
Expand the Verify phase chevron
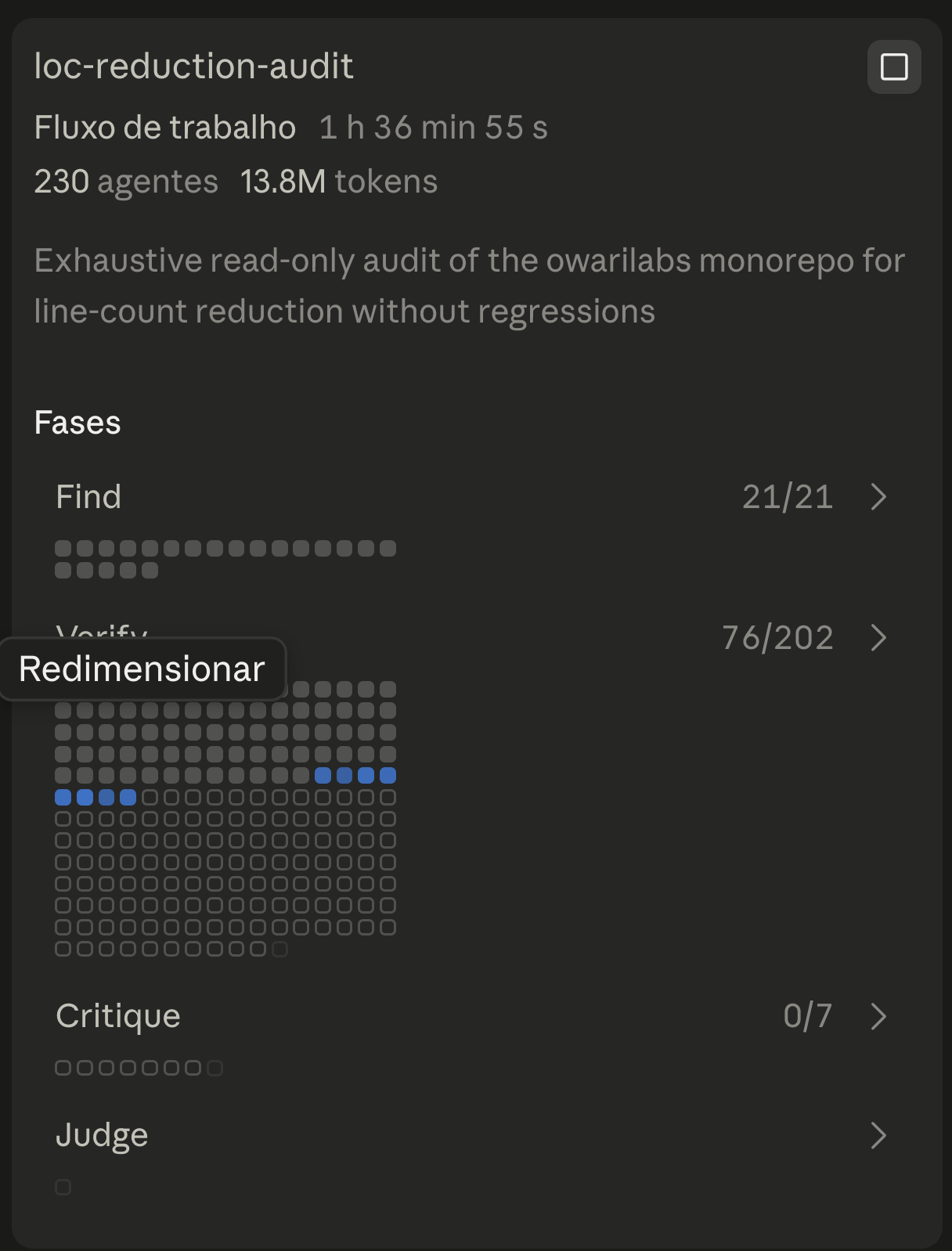[x=879, y=638]
